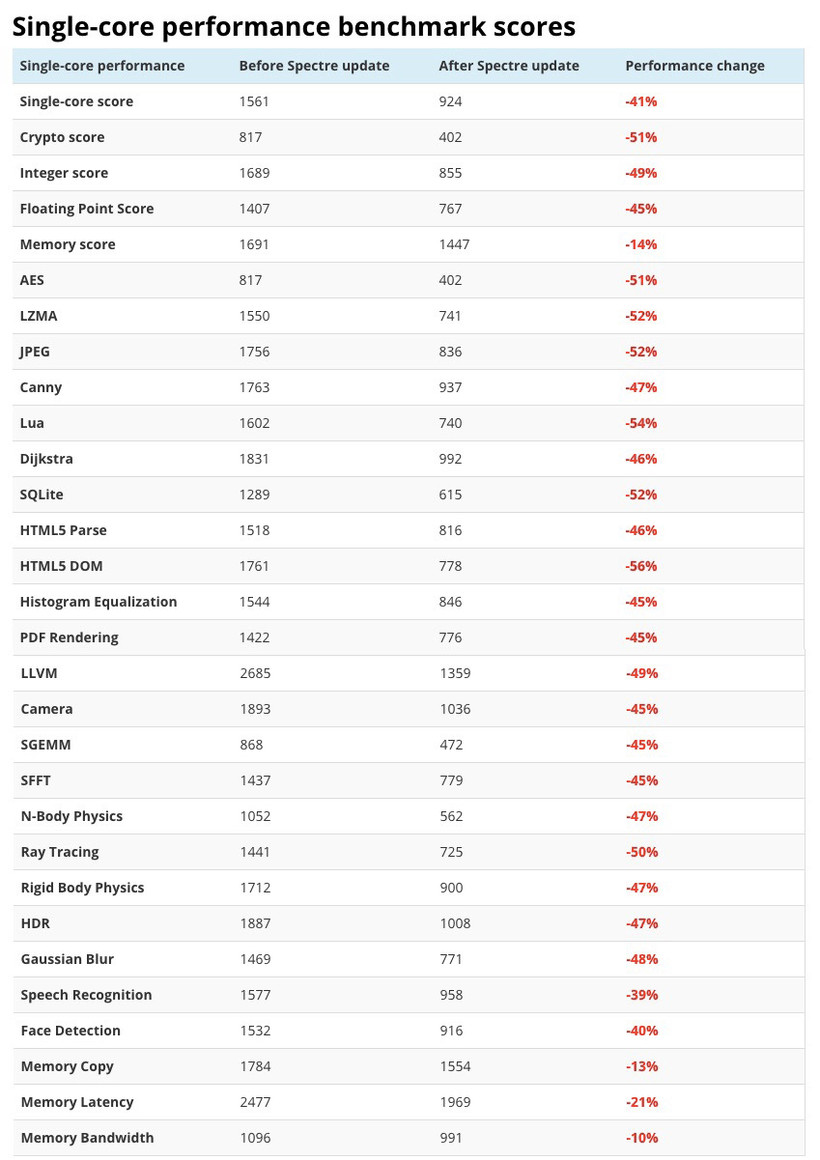Viewport: 820px width, 1160px height.
Task: Select the -54% value in the Lua row
Action: [641, 423]
